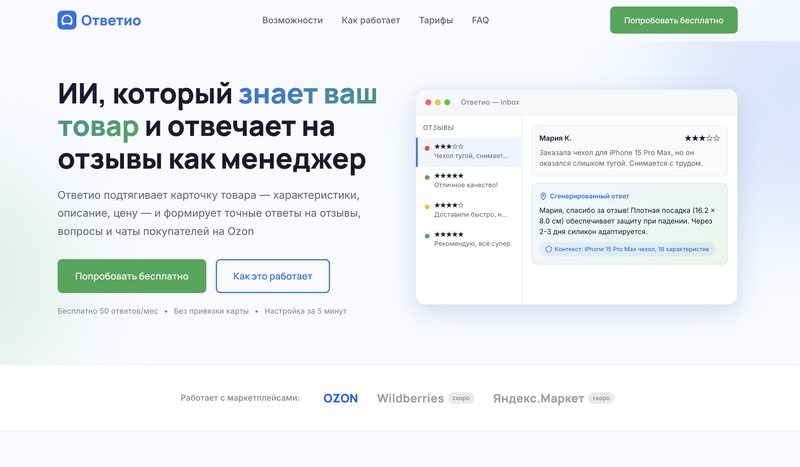Image resolution: width=800 pixels, height=467 pixels.
Task: Click the ОТЗЫВЫ sidebar heading
Action: pyautogui.click(x=438, y=128)
